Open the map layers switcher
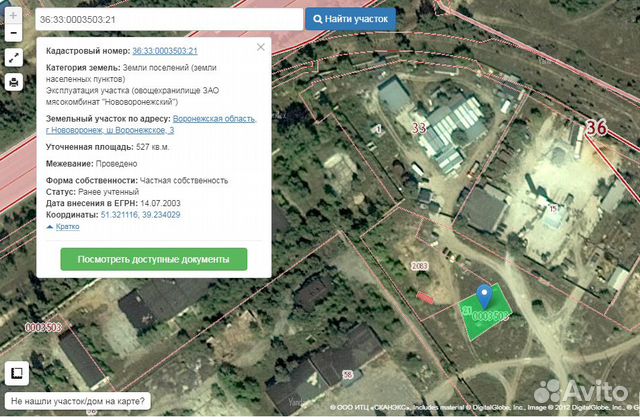The width and height of the screenshot is (640, 417). click(16, 374)
